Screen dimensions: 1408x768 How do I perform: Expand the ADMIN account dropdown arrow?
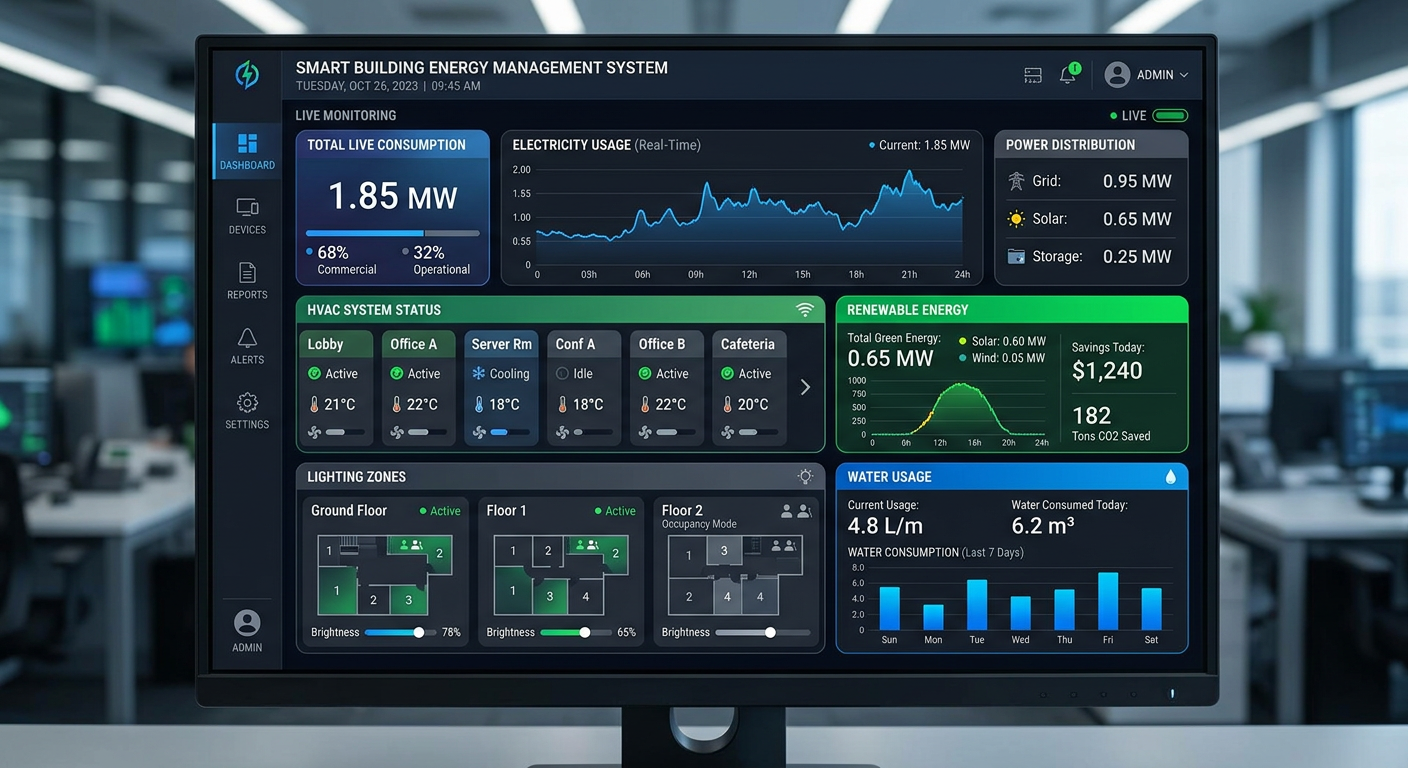(1184, 76)
